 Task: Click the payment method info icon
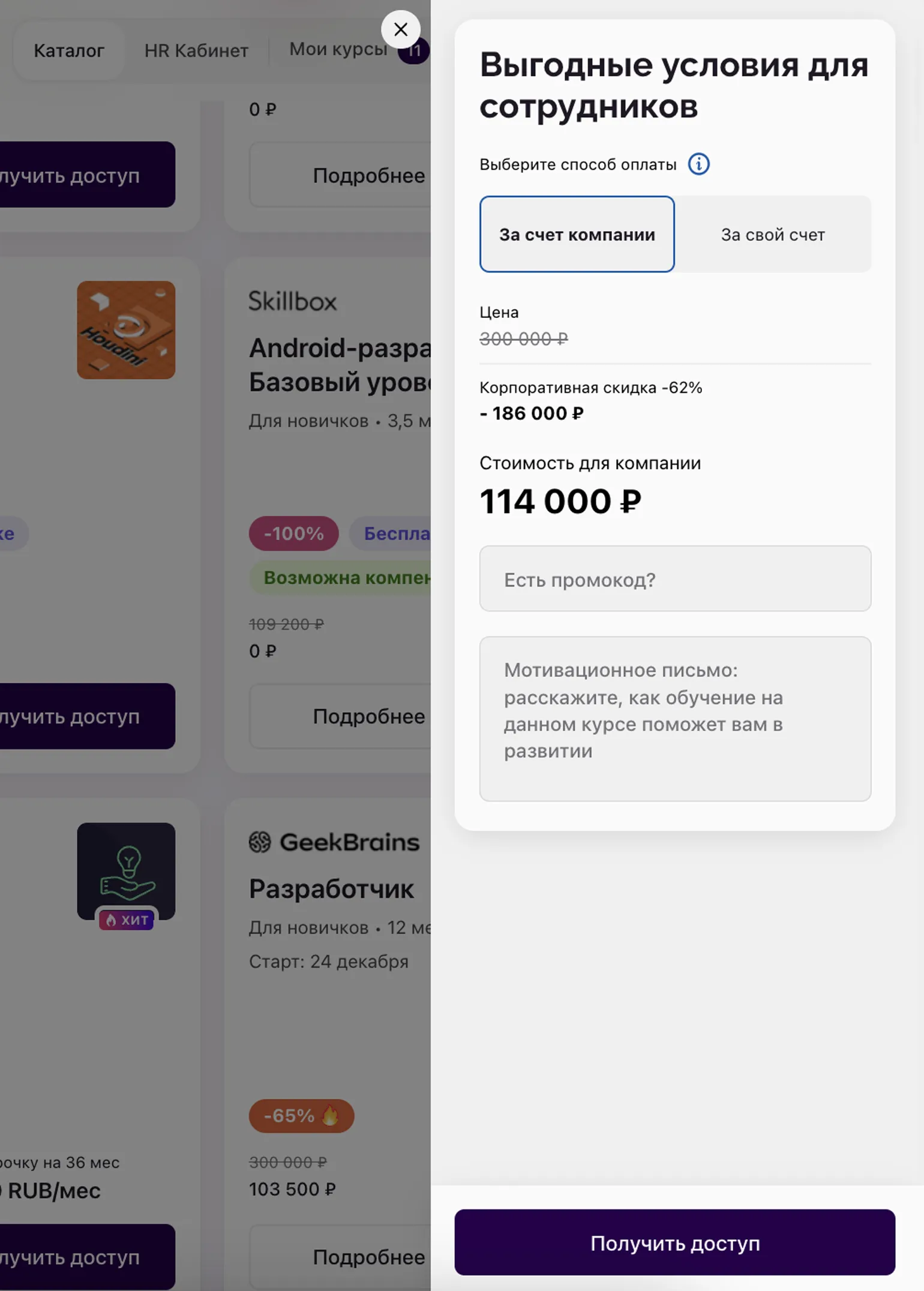(x=698, y=164)
